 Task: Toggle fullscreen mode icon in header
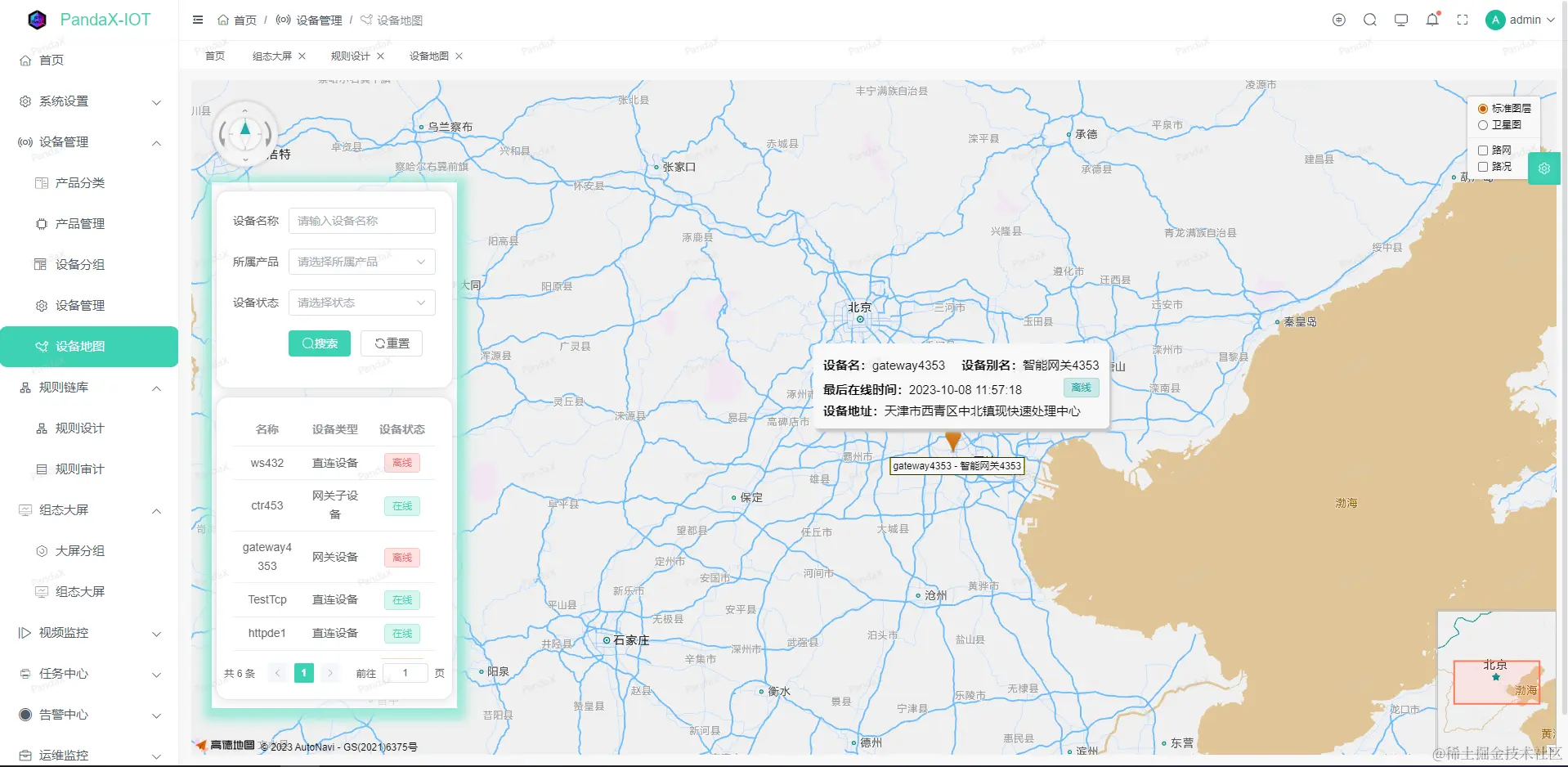[x=1463, y=20]
